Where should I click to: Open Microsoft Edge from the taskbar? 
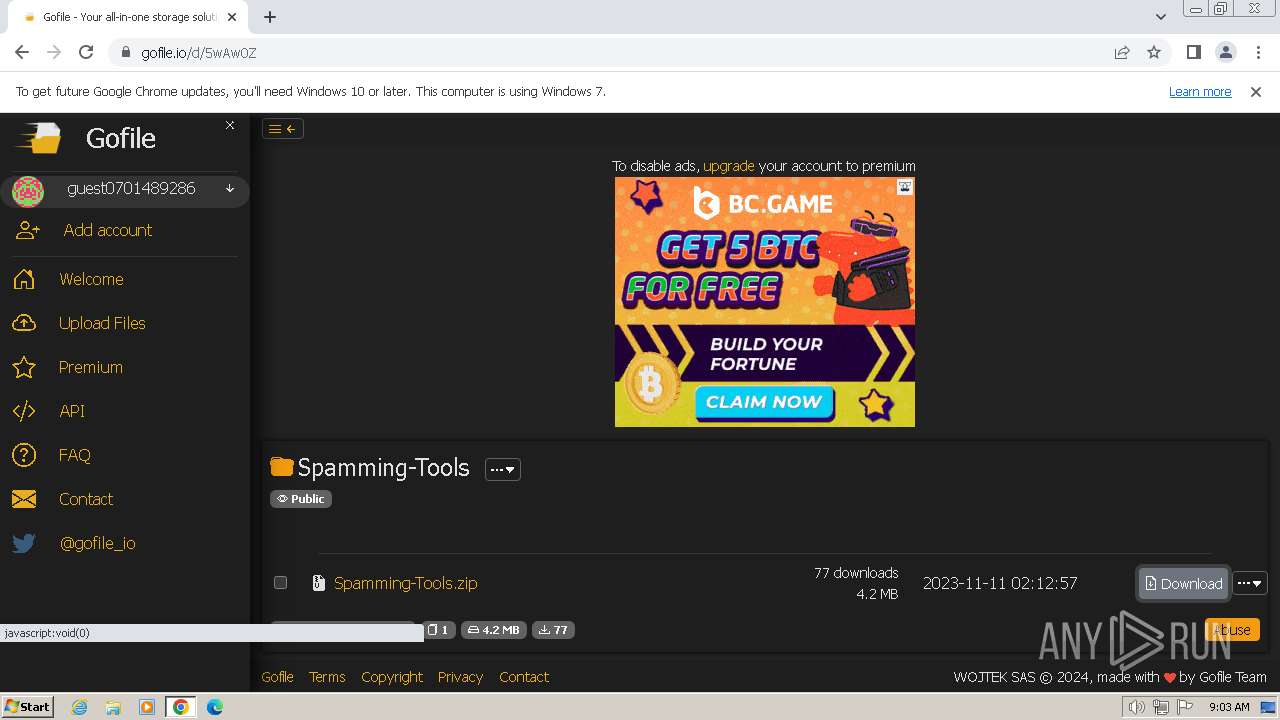pyautogui.click(x=215, y=707)
